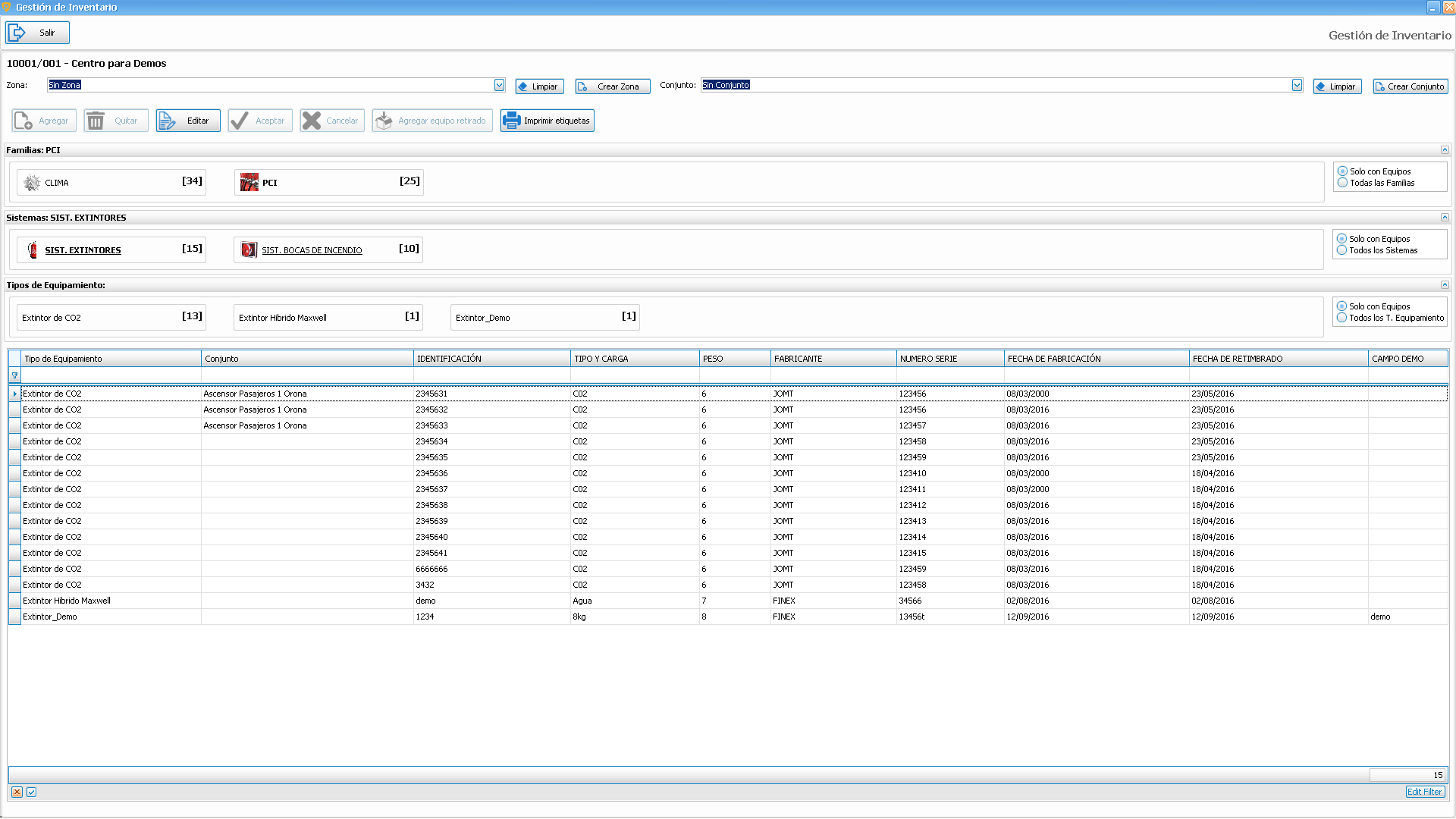This screenshot has height=819, width=1456.
Task: Sort by NUMERO SERIE column header
Action: pos(950,359)
